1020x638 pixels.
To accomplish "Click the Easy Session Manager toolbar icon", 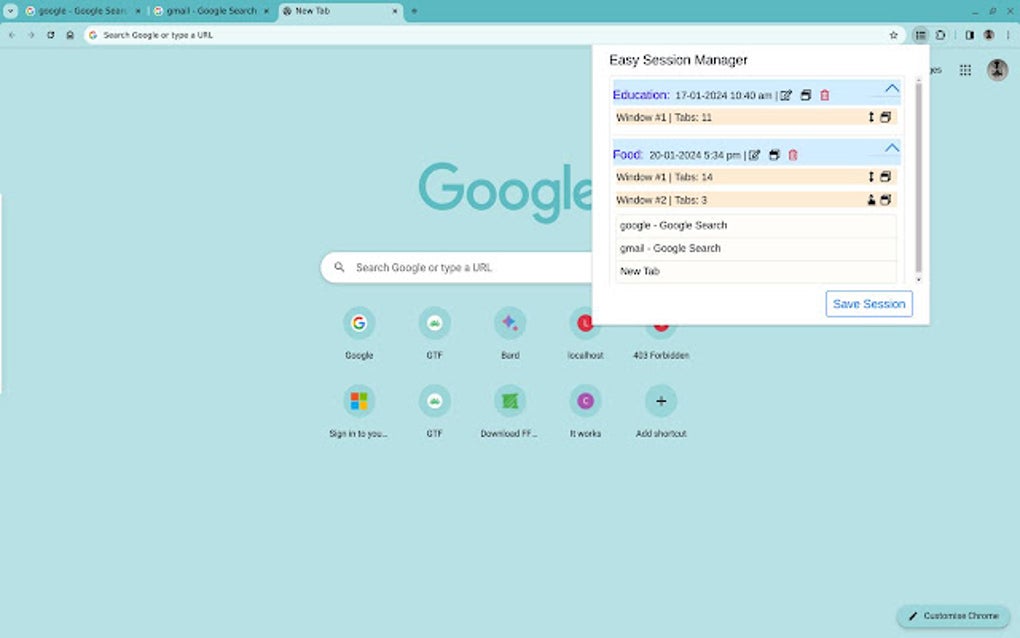I will click(x=920, y=34).
